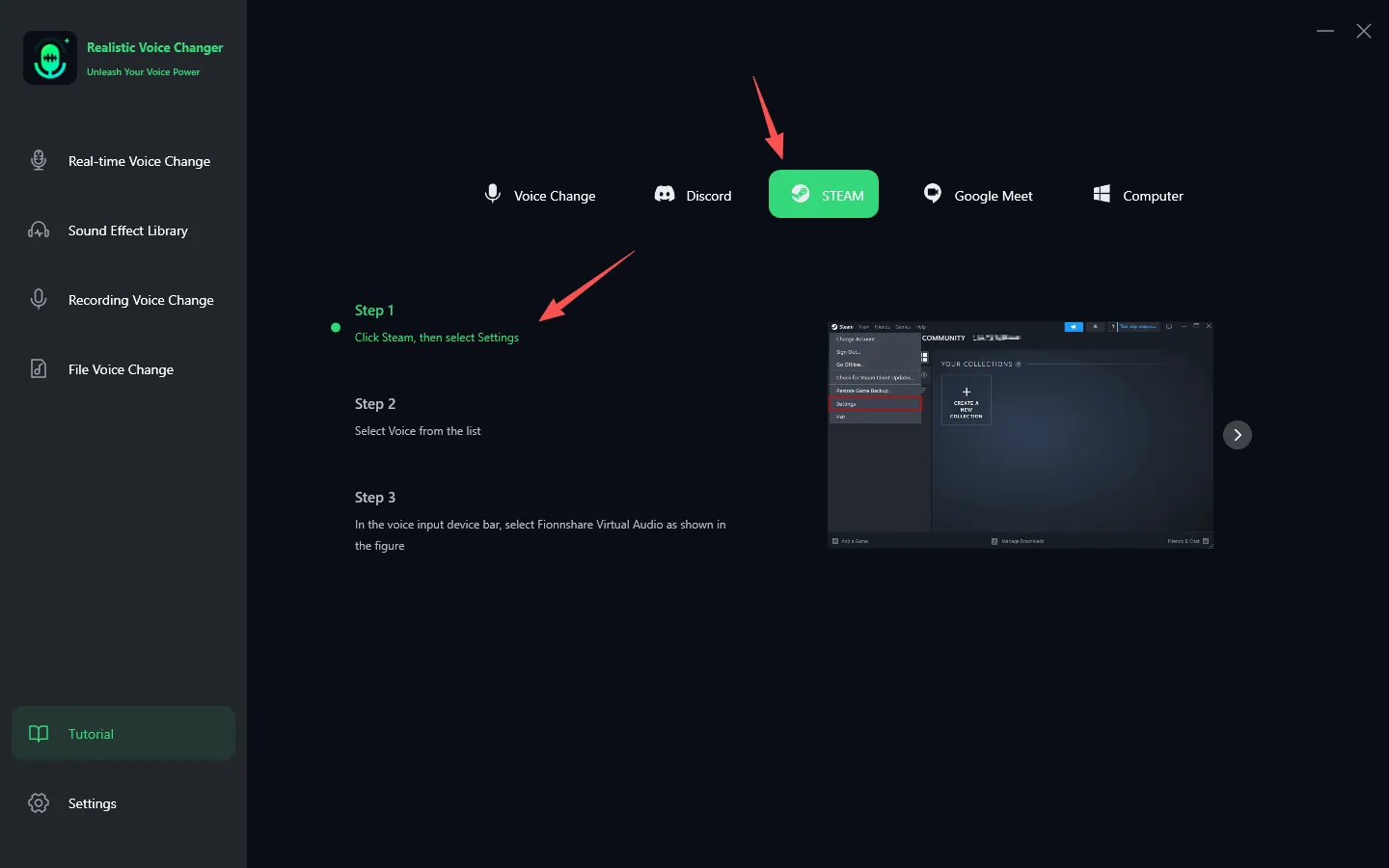
Task: Click the Steam settings tutorial screenshot
Action: (1020, 435)
